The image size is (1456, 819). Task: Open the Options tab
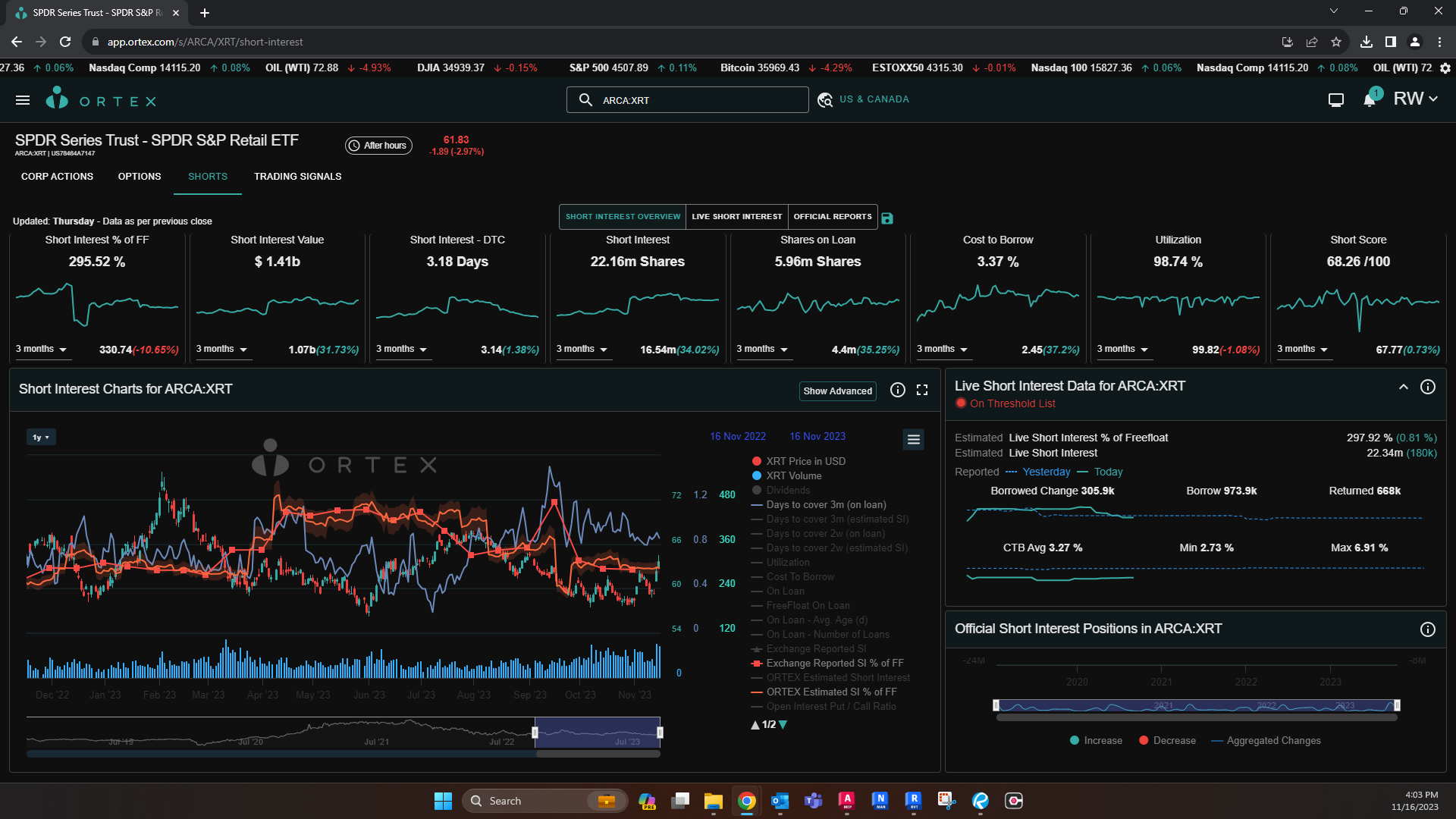coord(139,176)
